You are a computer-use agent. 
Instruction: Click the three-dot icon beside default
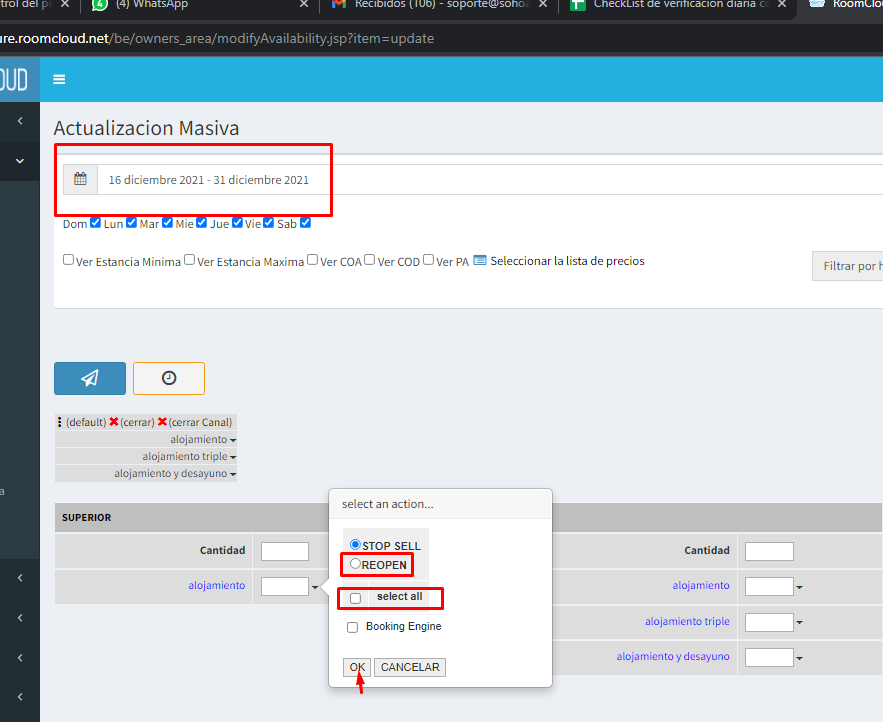point(60,422)
